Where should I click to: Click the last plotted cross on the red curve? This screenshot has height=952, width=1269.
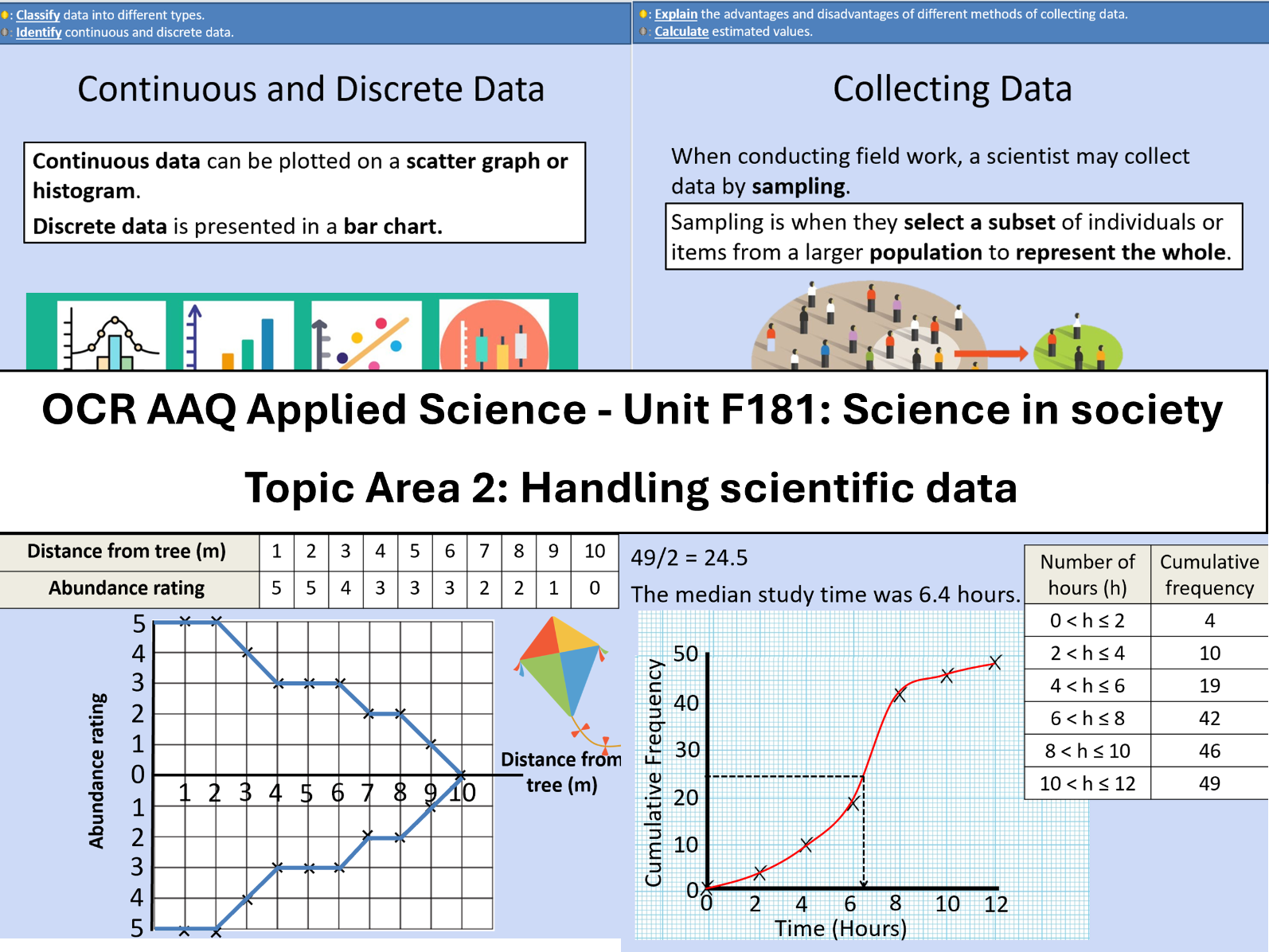[x=994, y=662]
